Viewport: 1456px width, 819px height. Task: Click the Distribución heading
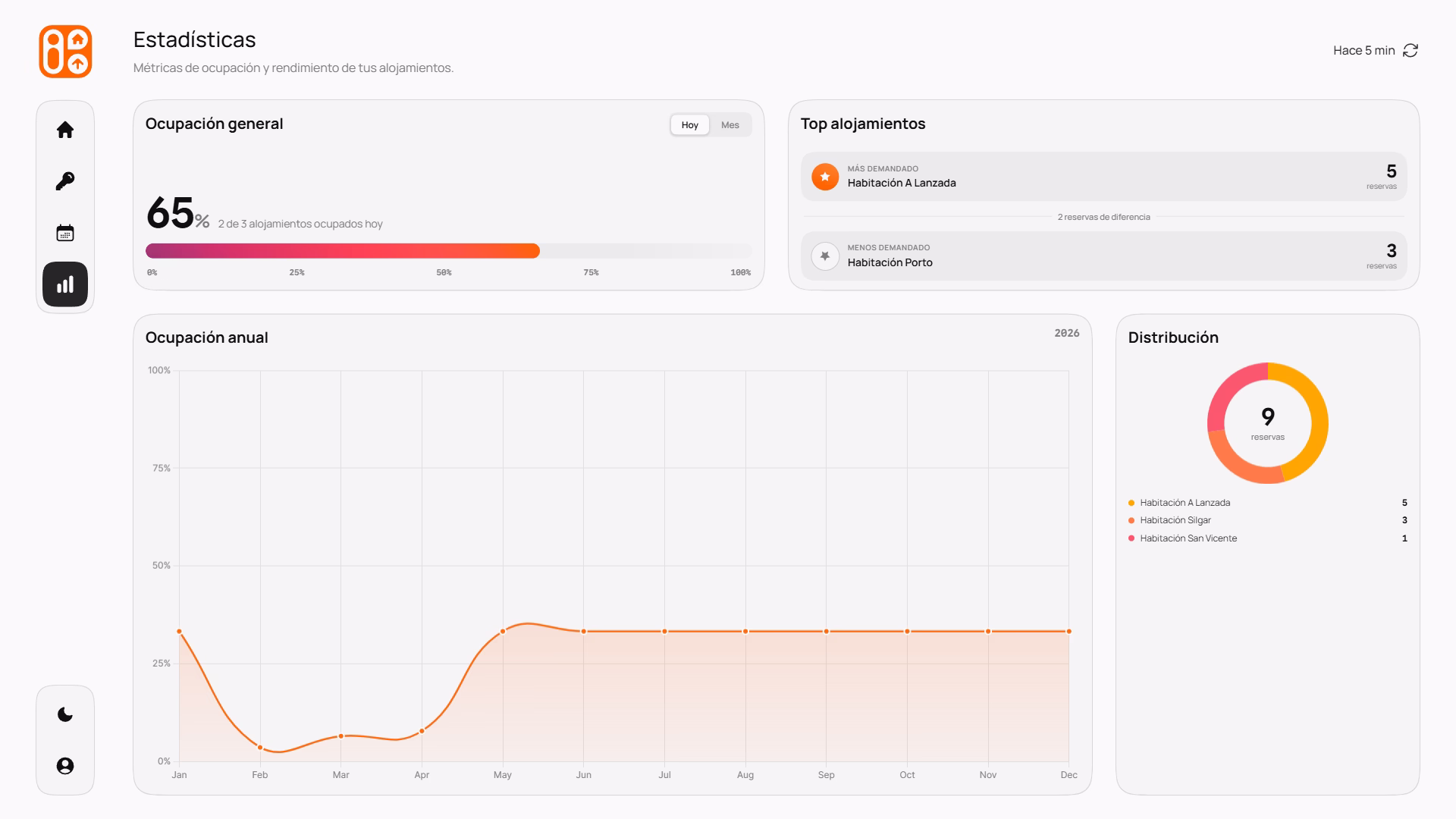[x=1173, y=337]
